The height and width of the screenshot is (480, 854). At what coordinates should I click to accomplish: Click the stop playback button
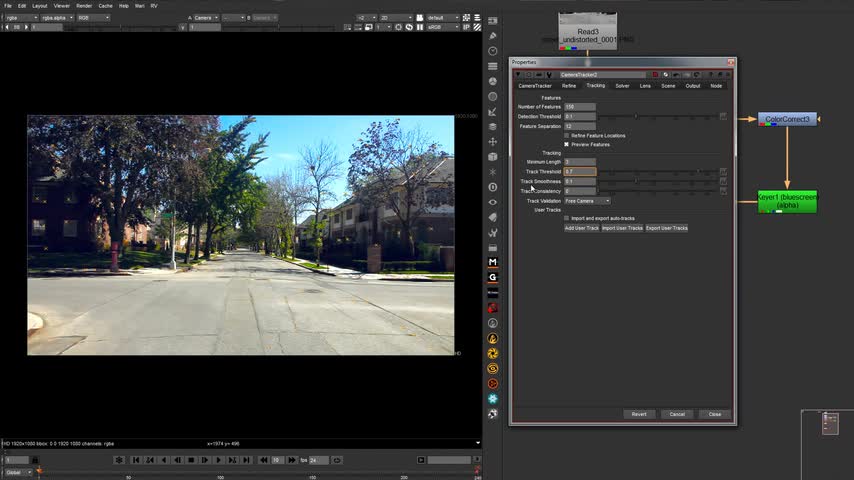tap(191, 460)
